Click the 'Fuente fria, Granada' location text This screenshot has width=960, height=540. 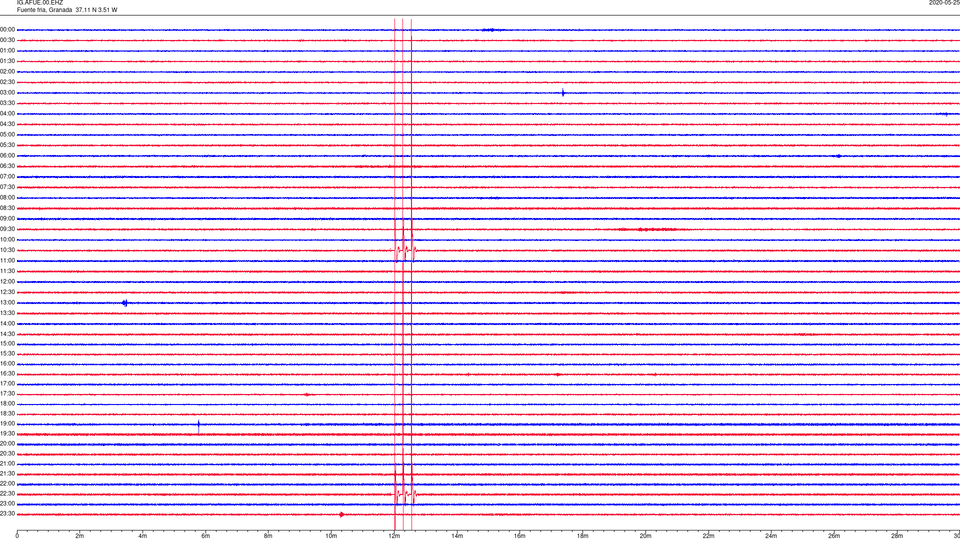(x=44, y=10)
